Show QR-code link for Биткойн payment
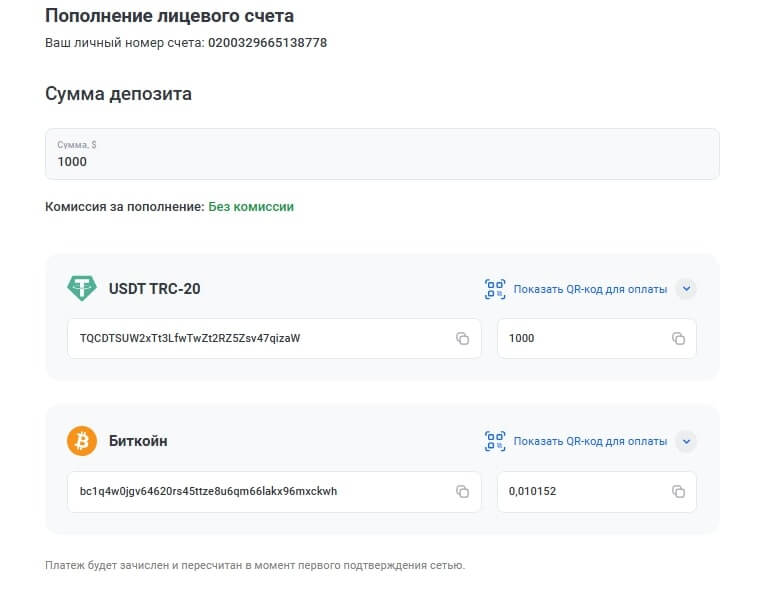 tap(590, 442)
